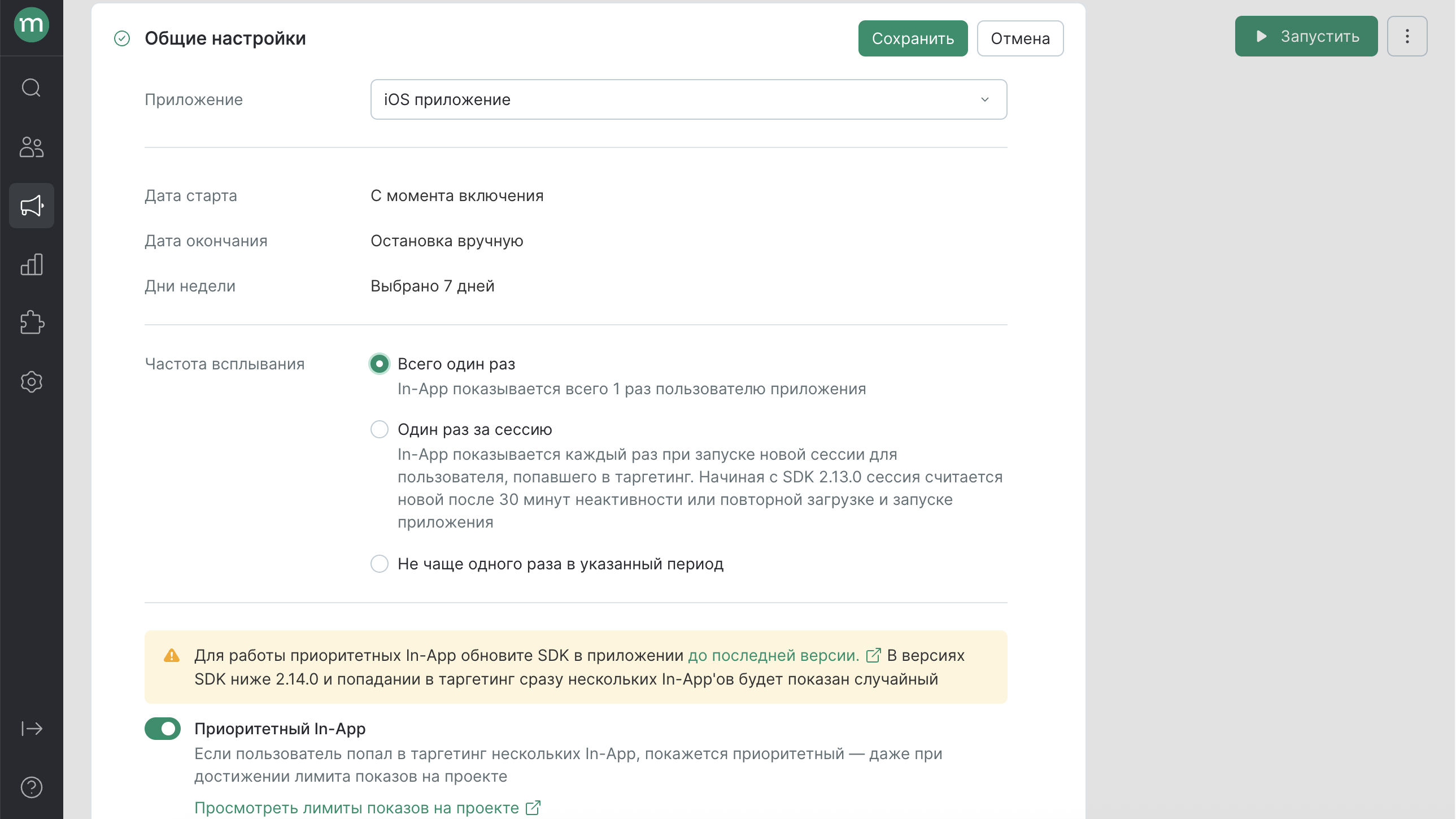
Task: Click the Общие настройки heading
Action: [225, 38]
